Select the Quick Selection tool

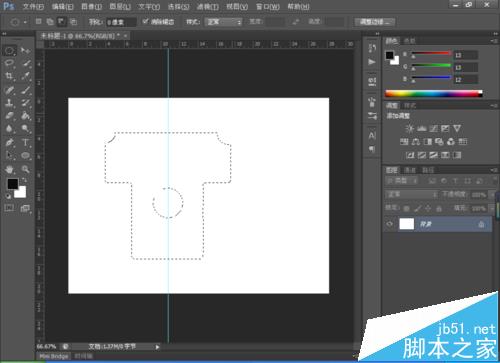click(x=25, y=63)
